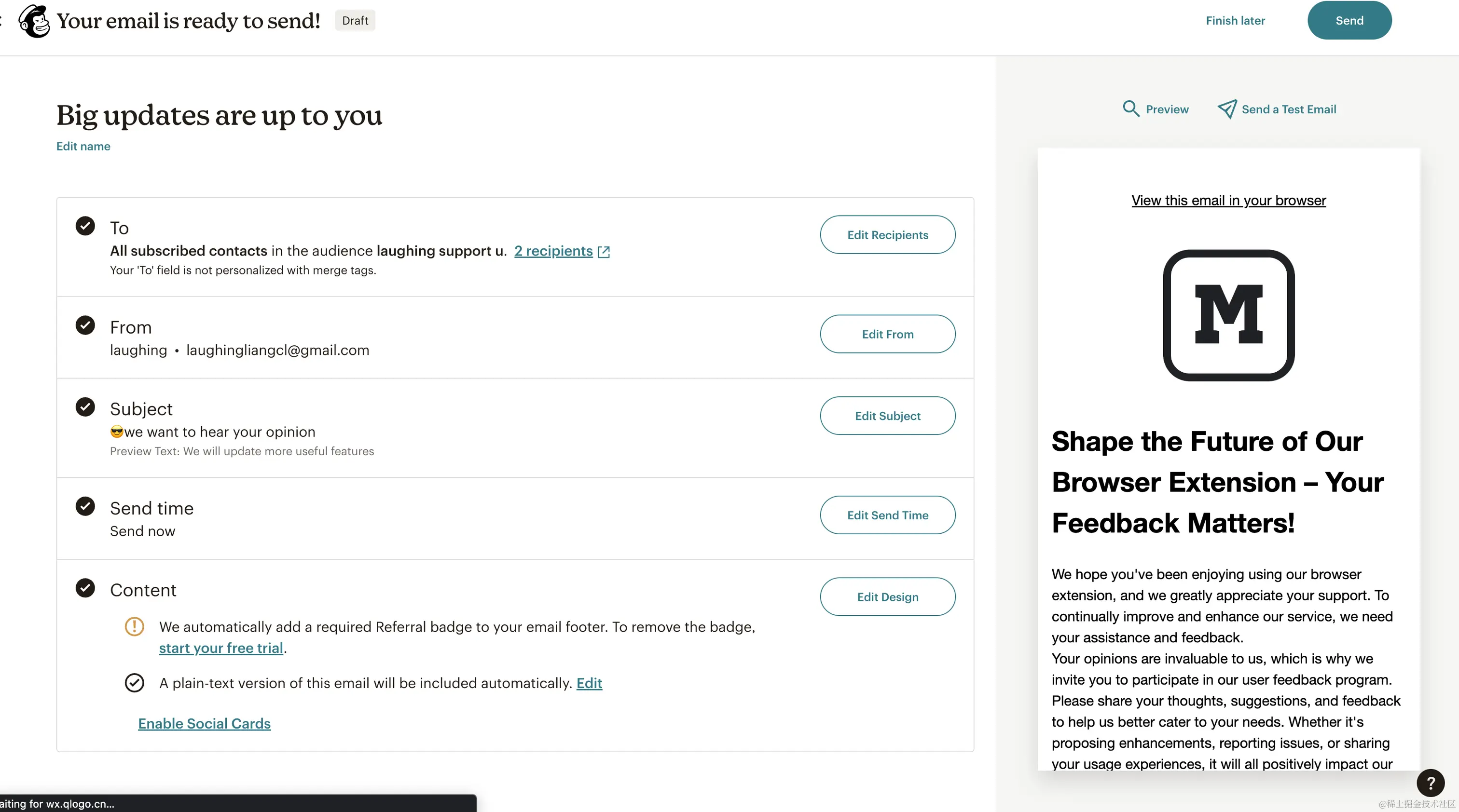
Task: Click external link icon beside 2 recipients
Action: click(x=604, y=252)
